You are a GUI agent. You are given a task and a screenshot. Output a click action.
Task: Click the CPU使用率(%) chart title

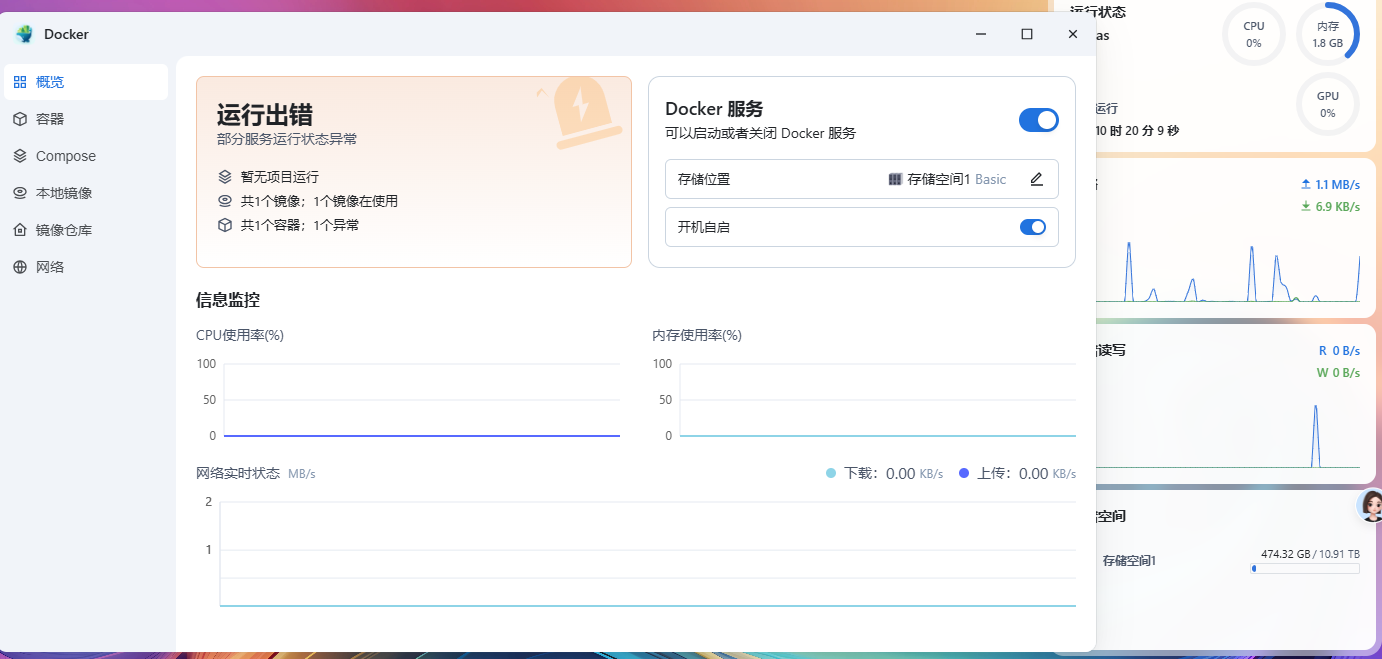(240, 335)
